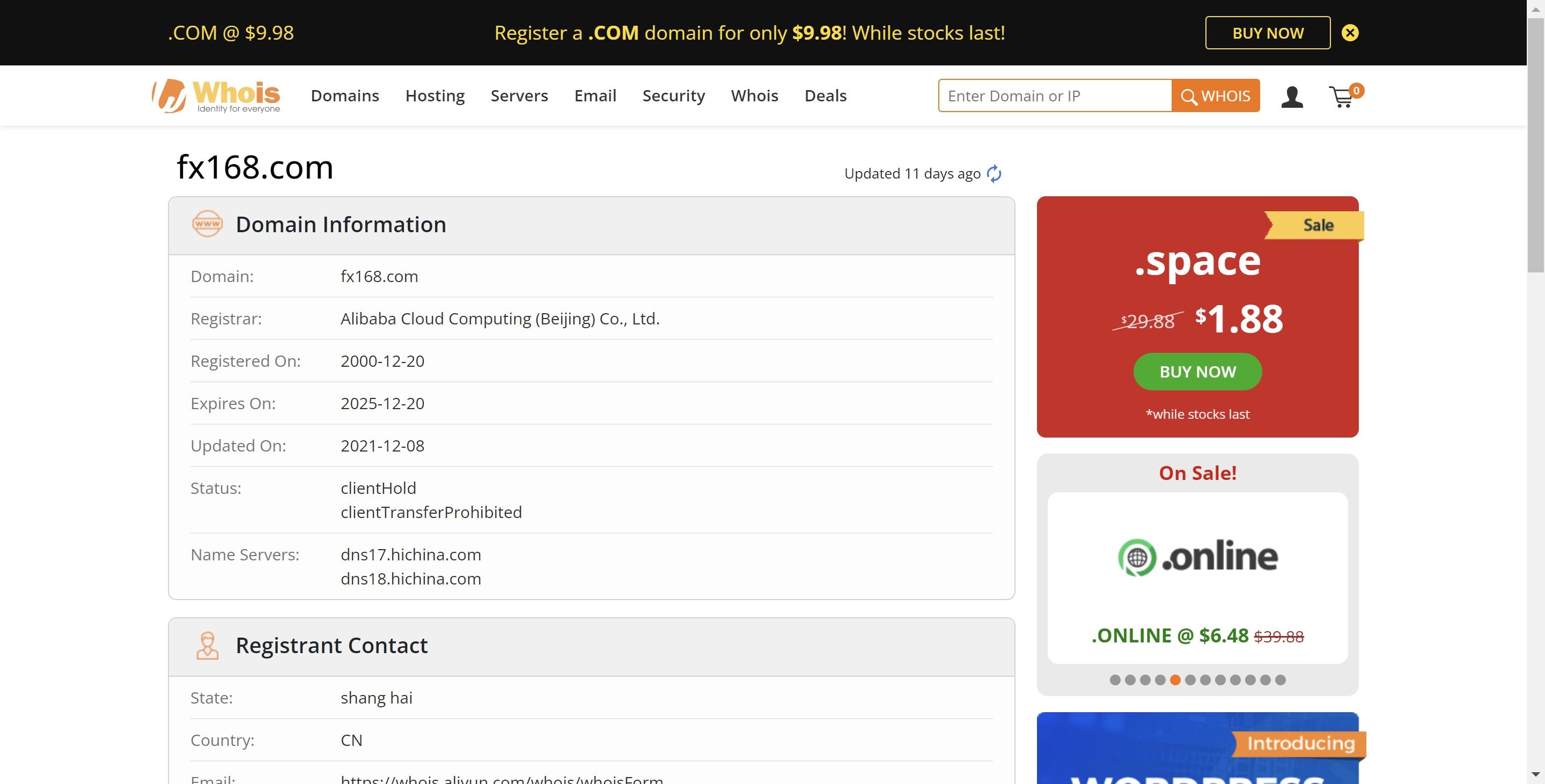
Task: Click the page vertical scrollbar thumb
Action: [1535, 144]
